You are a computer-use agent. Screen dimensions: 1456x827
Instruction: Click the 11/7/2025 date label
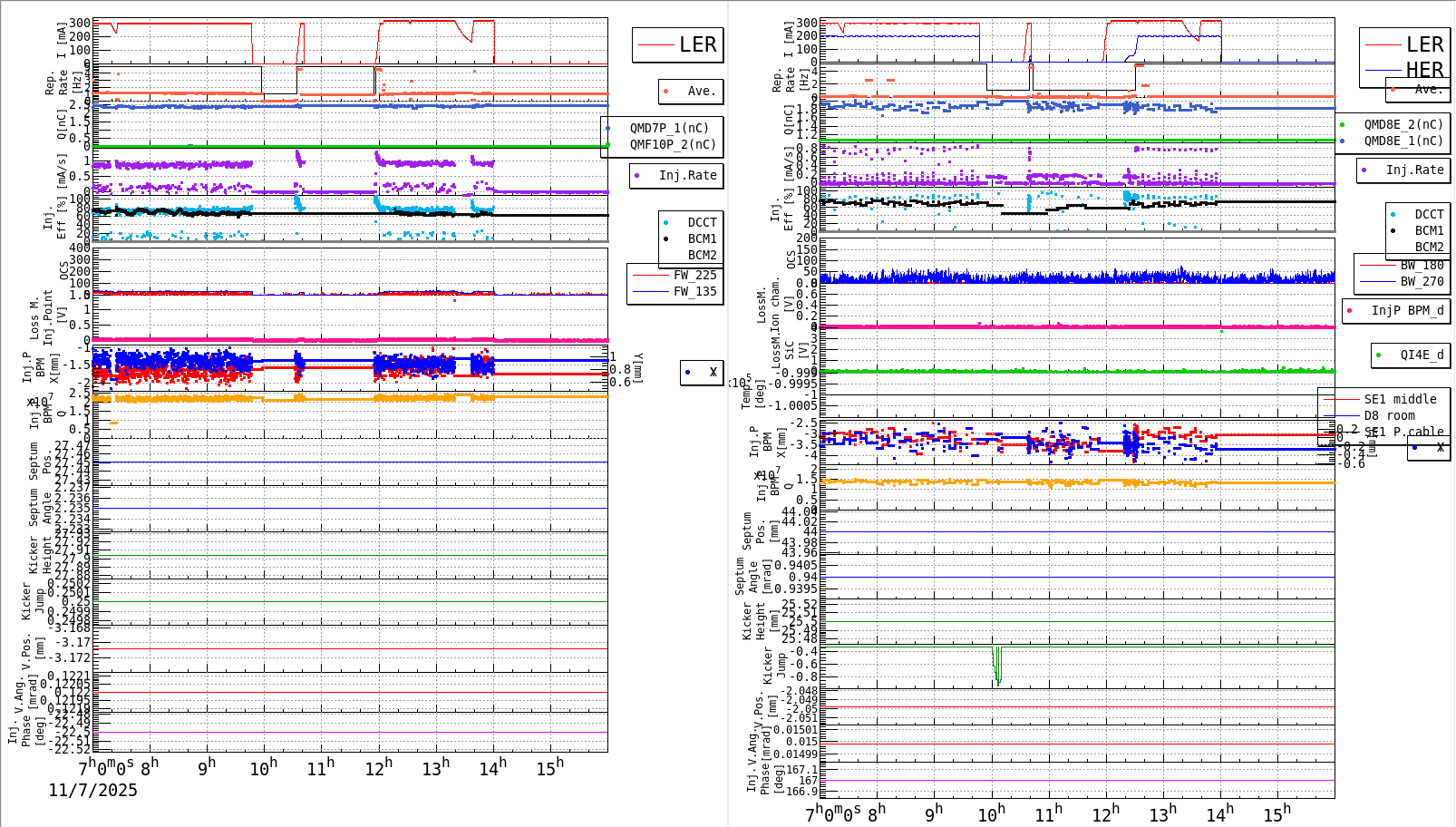(93, 791)
